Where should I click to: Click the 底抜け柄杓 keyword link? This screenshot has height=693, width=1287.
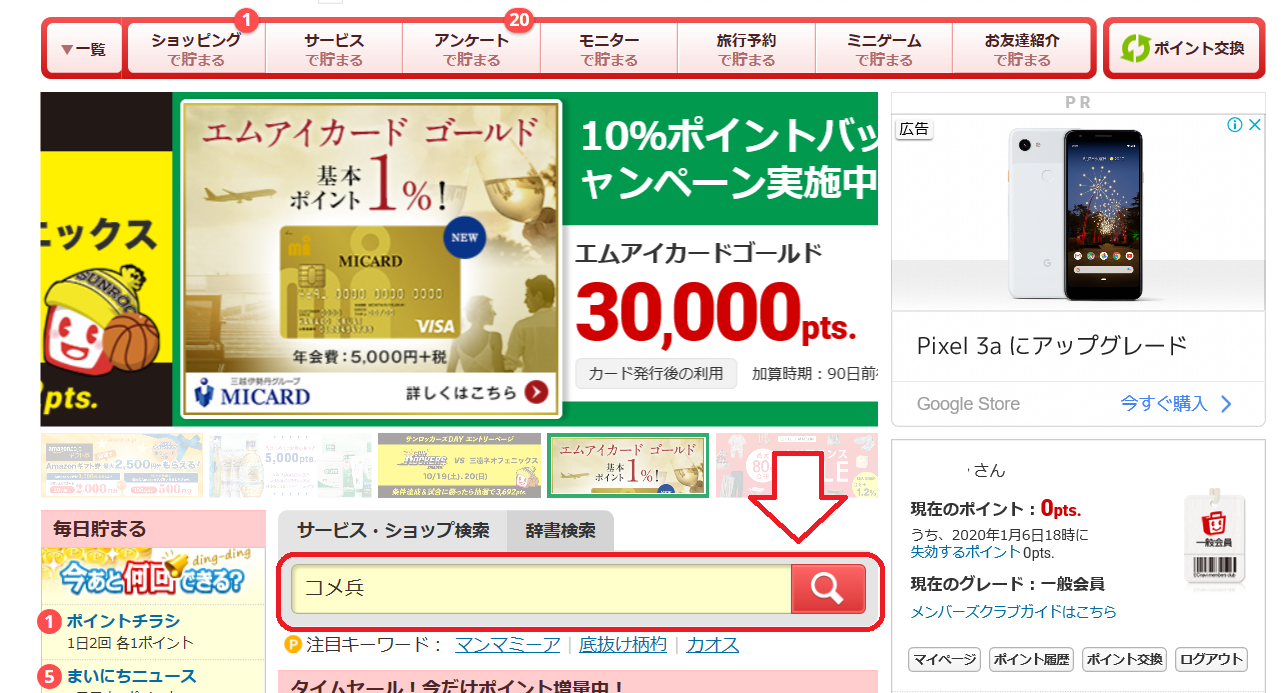pos(622,645)
